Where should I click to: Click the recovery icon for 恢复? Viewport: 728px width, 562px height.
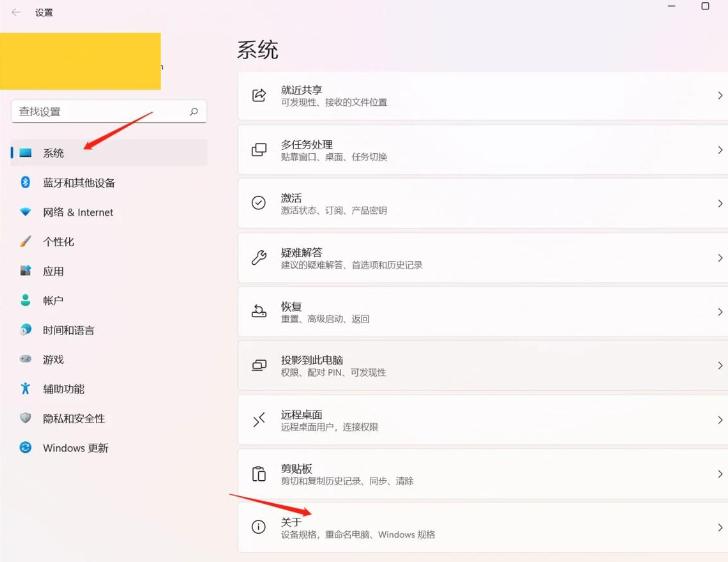[x=259, y=311]
